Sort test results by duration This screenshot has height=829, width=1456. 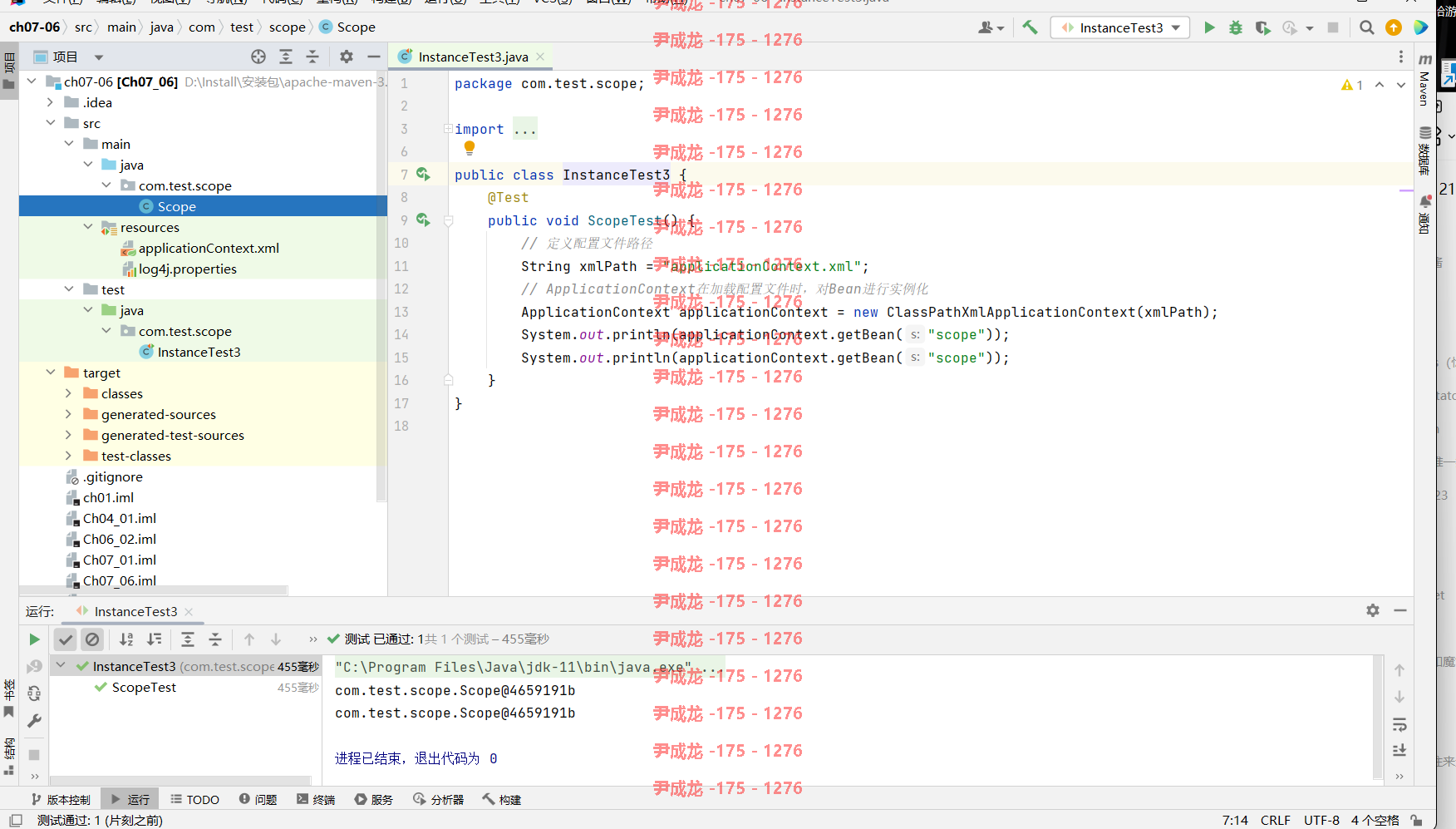155,639
